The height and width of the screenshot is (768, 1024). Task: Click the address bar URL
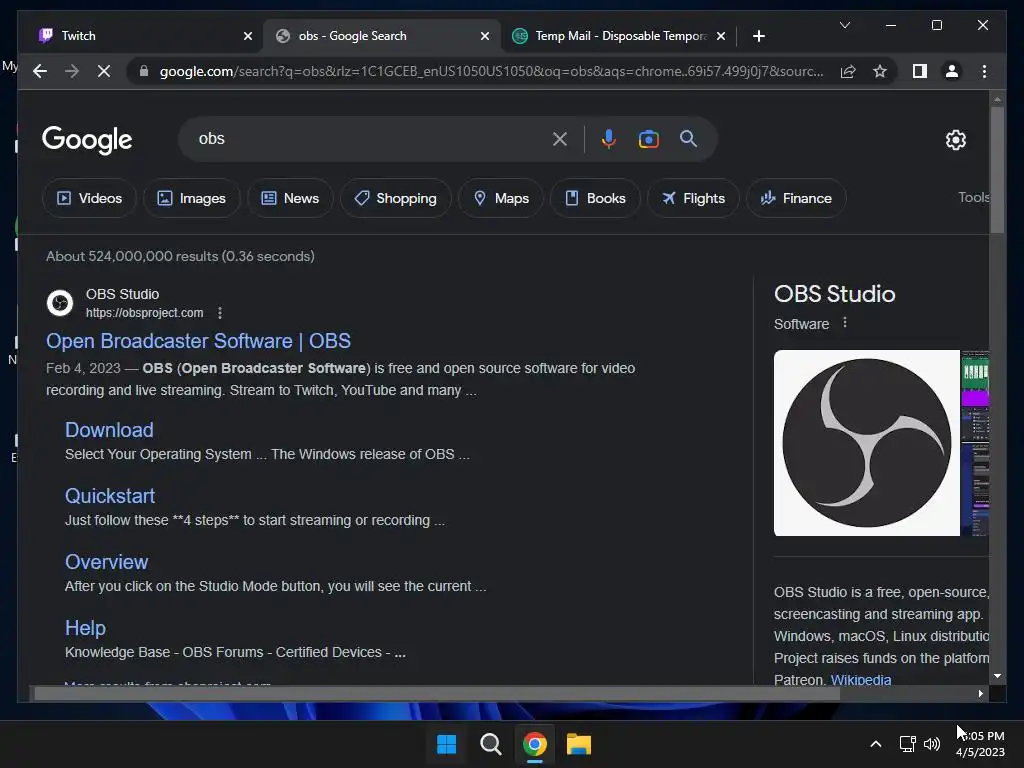pos(491,71)
